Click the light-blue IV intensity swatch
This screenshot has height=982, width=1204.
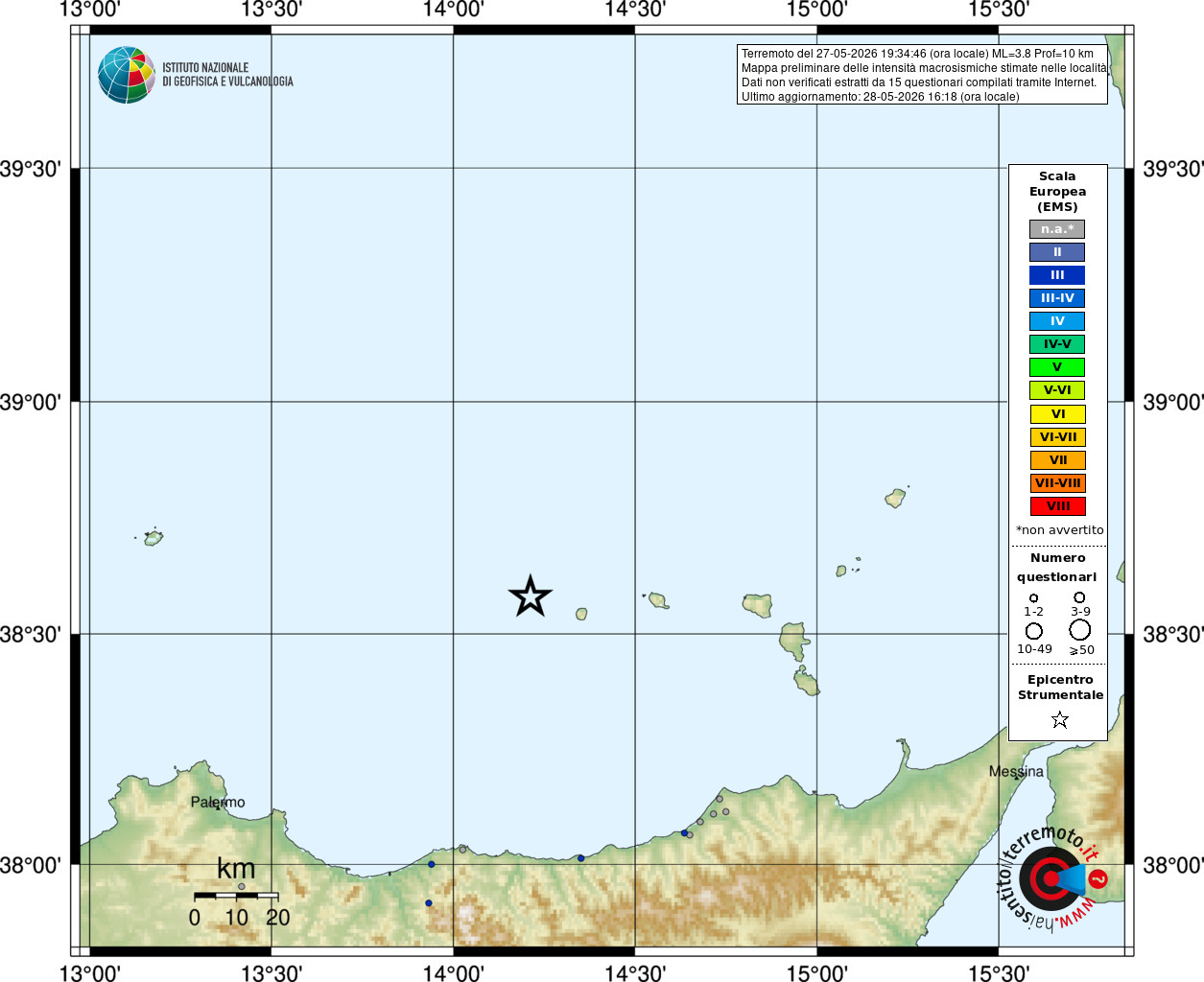point(1057,321)
